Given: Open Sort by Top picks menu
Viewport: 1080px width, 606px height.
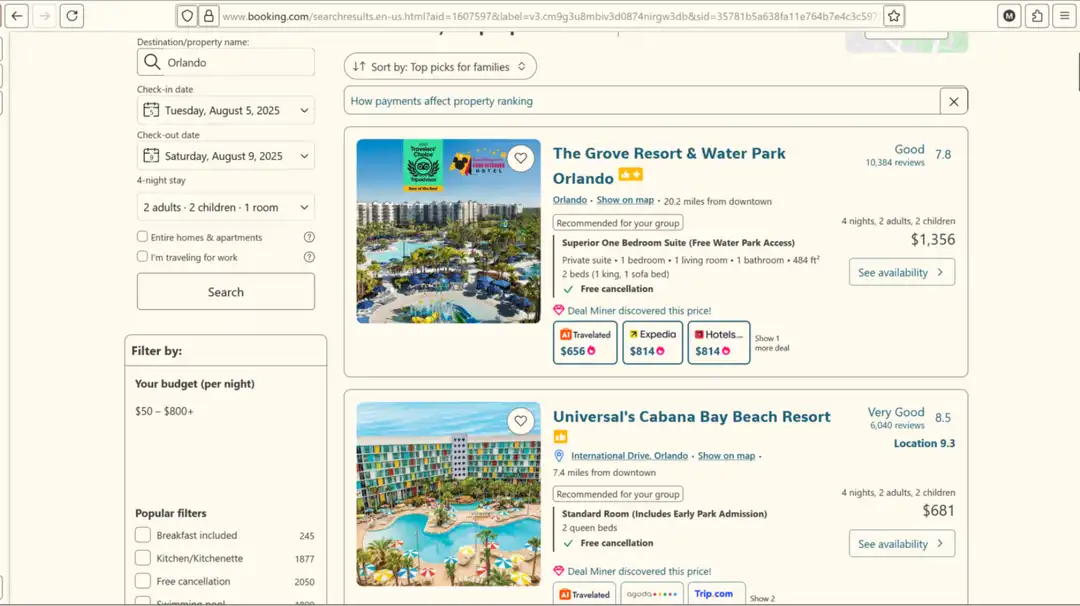Looking at the screenshot, I should (x=440, y=67).
